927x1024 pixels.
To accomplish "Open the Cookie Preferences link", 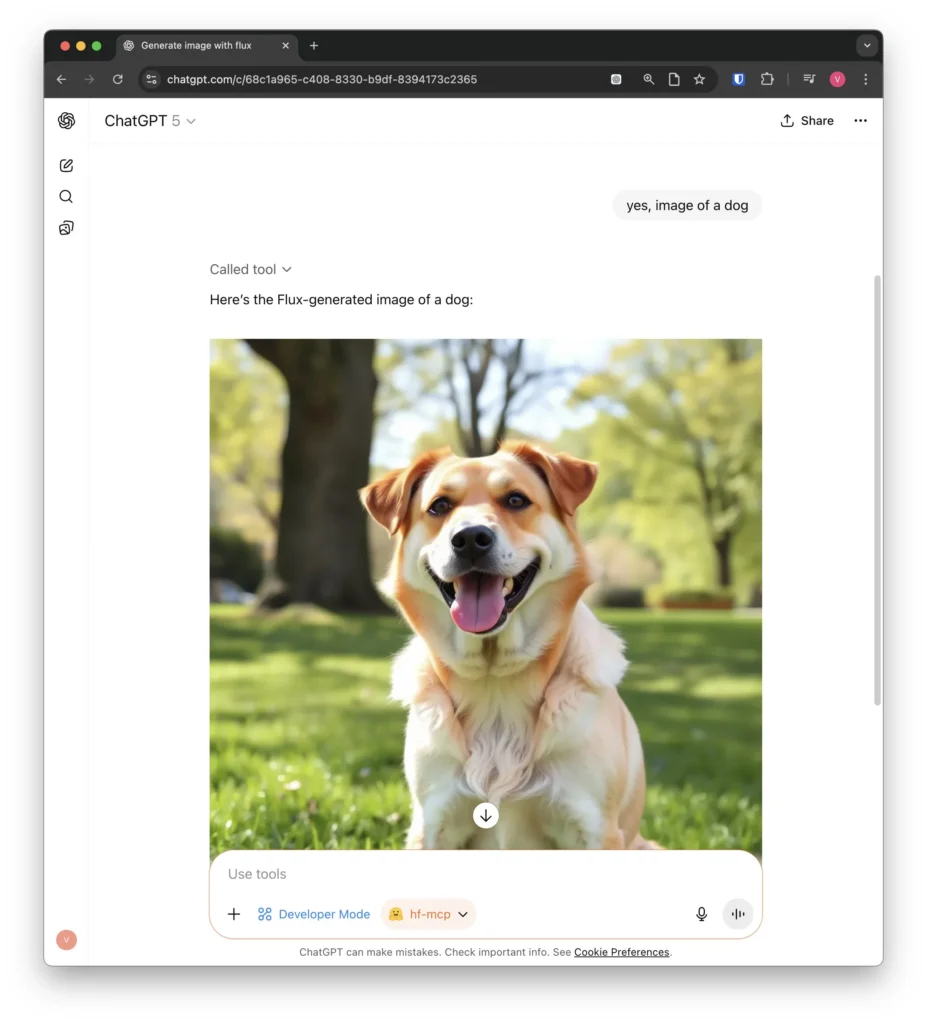I will coord(621,952).
